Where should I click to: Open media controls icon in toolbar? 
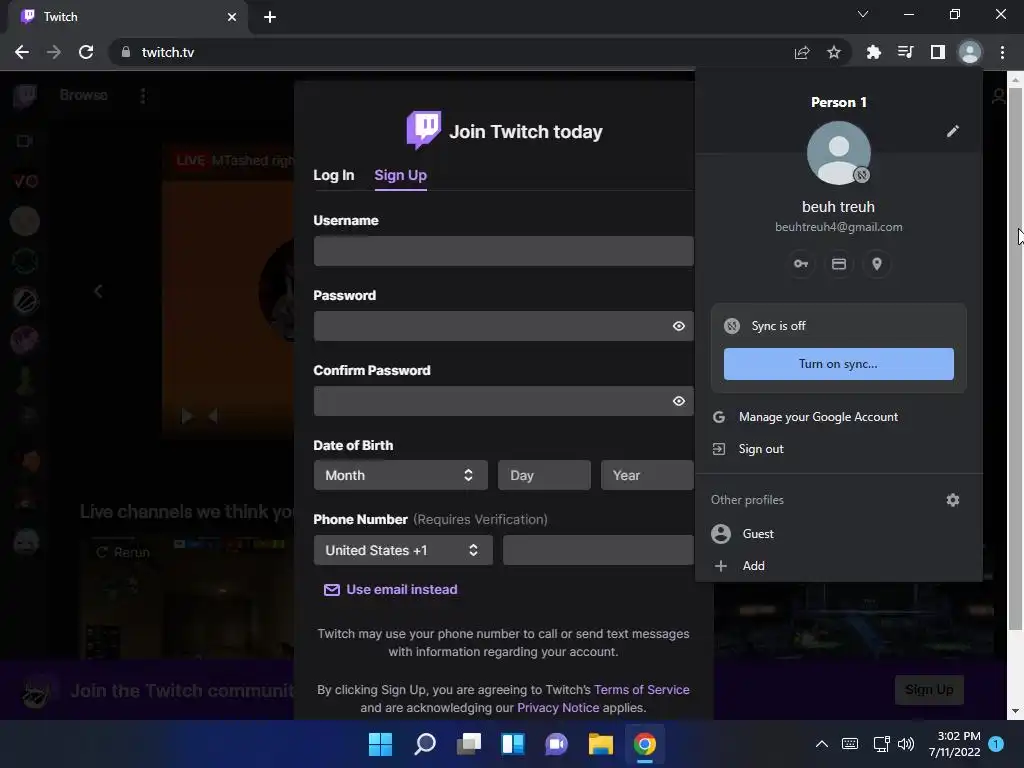click(905, 52)
